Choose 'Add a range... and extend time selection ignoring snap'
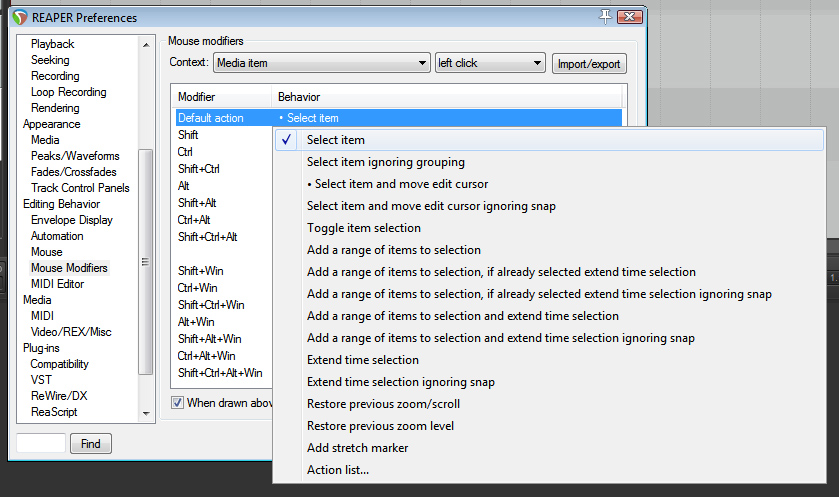This screenshot has width=839, height=497. coord(550,338)
